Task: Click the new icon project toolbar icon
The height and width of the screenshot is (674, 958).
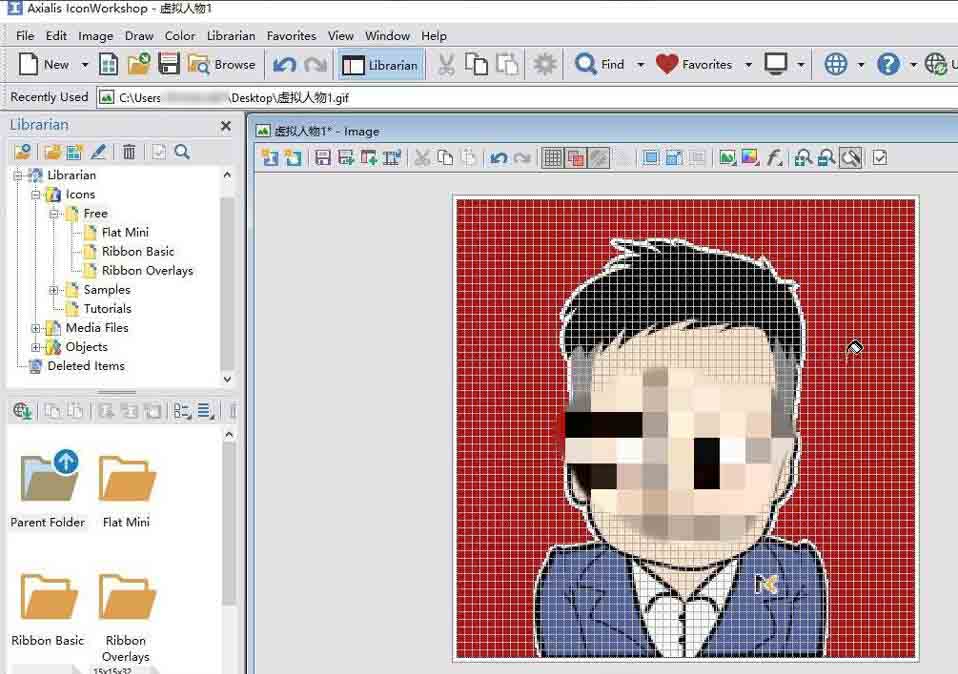Action: [108, 64]
